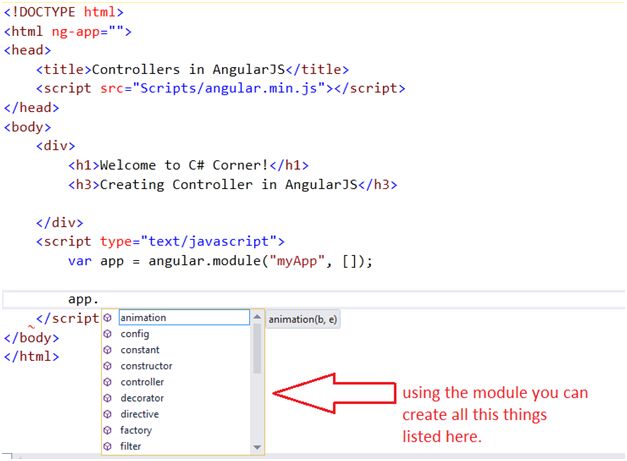627x461 pixels.
Task: Click the closing </head> tag
Action: [32, 108]
